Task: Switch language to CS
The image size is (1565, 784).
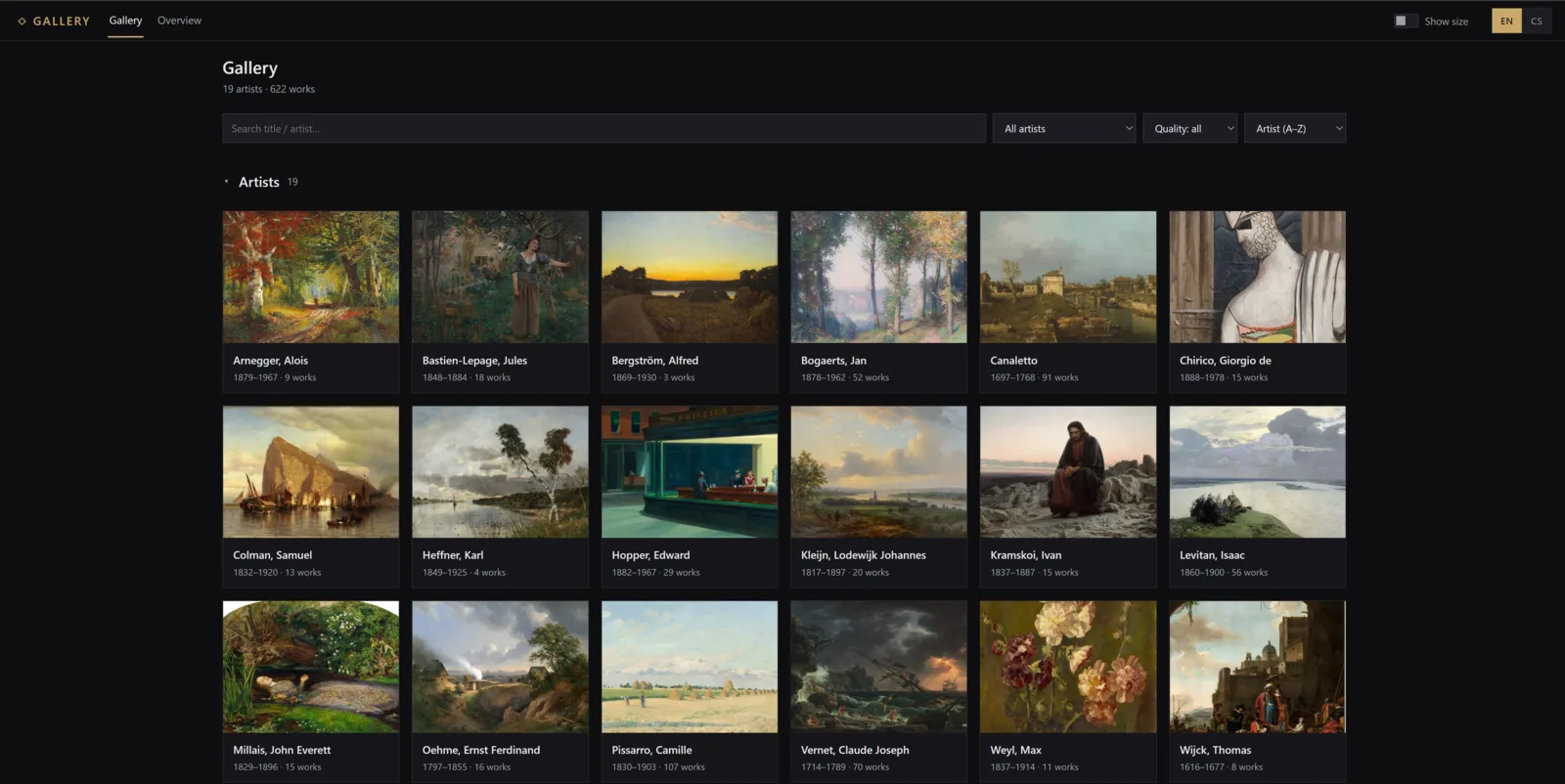Action: (1537, 21)
